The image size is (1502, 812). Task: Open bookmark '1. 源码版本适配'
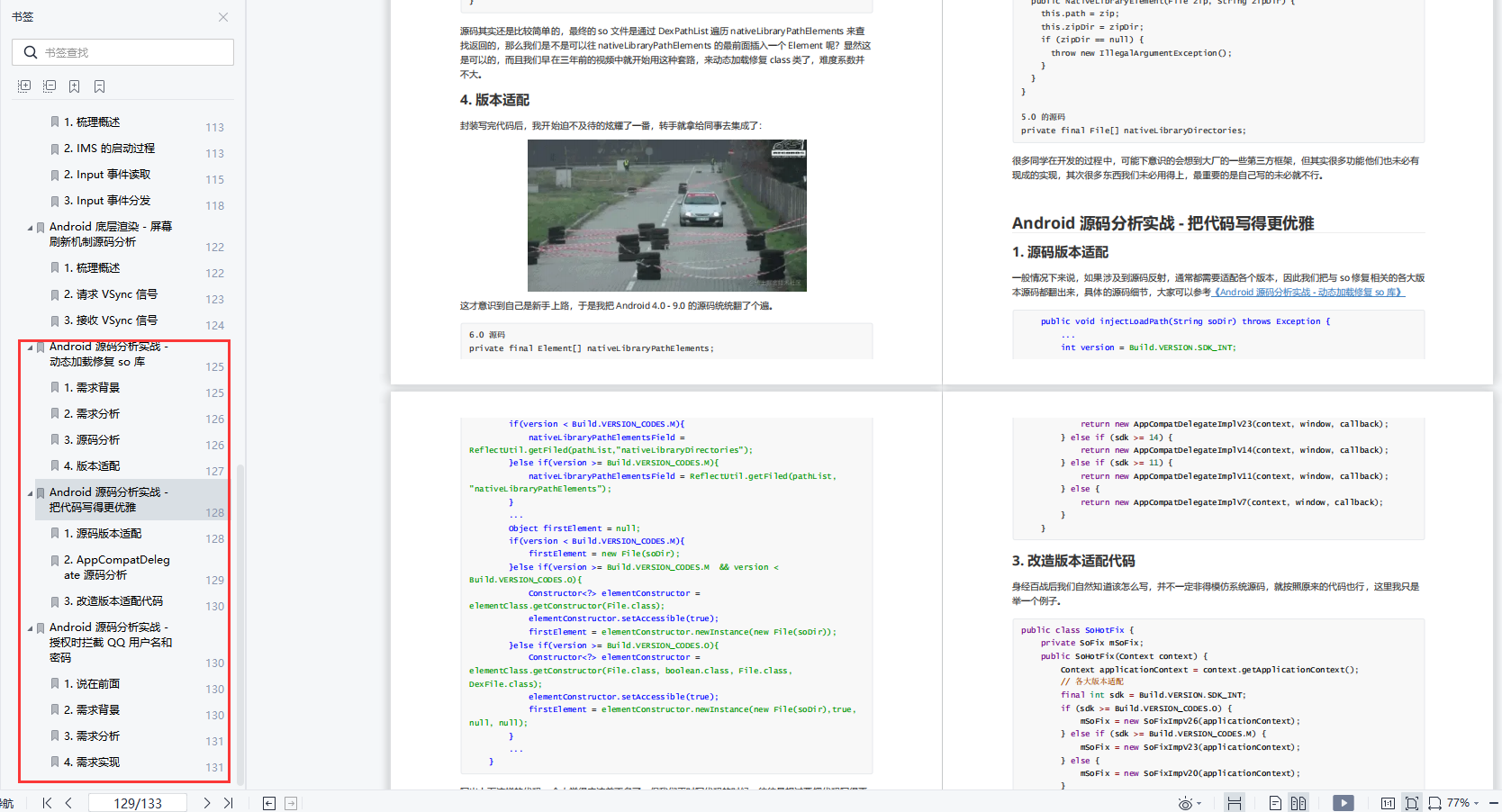coord(103,534)
